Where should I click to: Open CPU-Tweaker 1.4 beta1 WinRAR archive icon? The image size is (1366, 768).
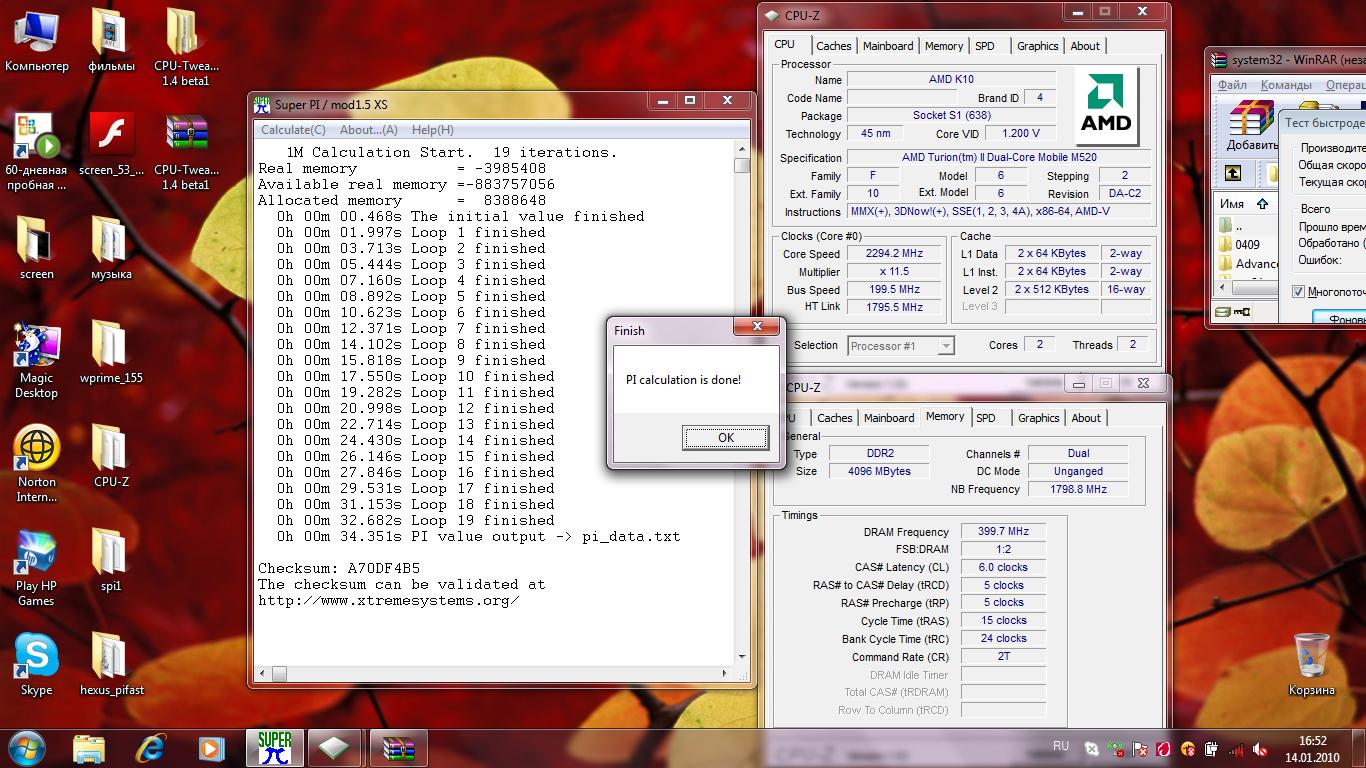click(186, 152)
